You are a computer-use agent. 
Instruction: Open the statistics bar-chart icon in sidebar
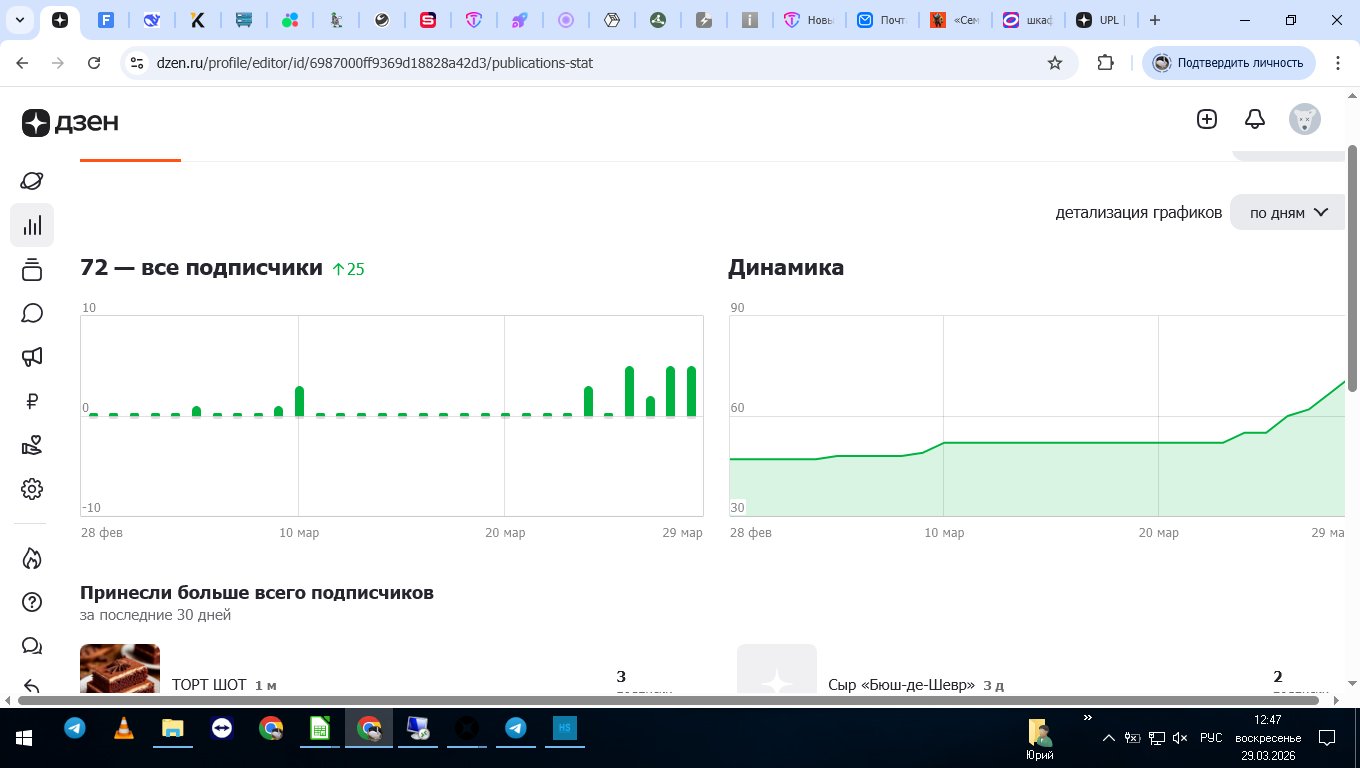[32, 225]
